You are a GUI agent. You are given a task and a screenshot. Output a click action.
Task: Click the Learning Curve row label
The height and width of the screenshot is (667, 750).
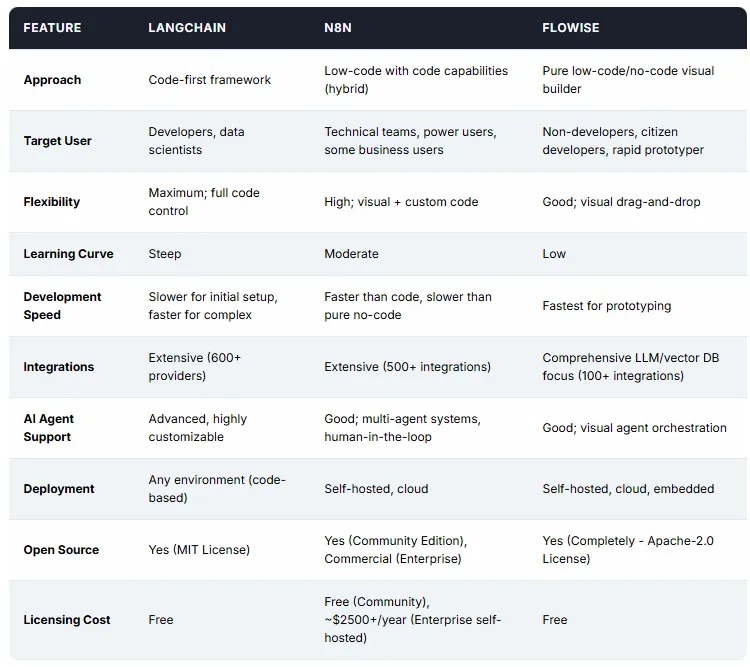point(68,254)
